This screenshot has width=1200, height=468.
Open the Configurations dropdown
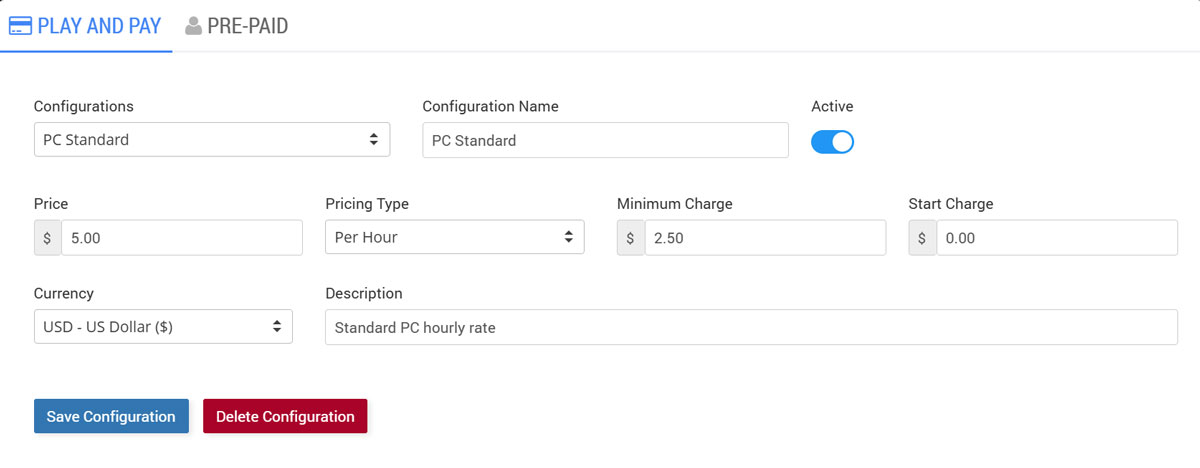pos(211,140)
